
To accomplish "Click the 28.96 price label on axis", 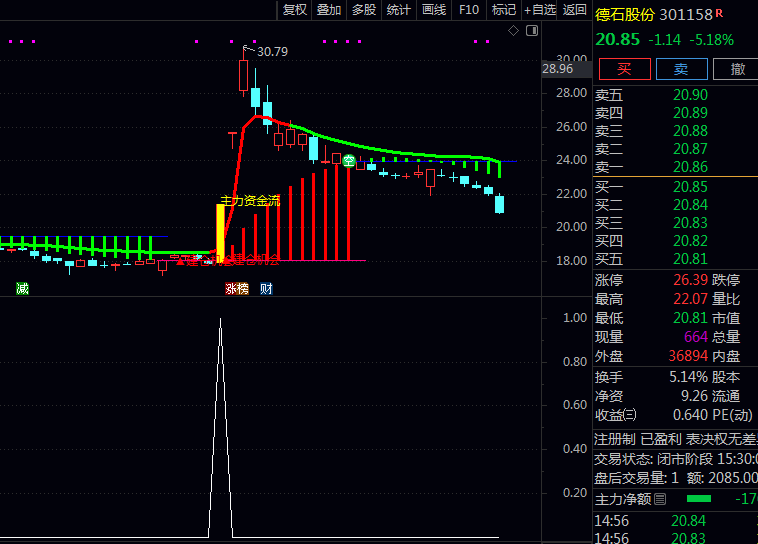I will [x=557, y=69].
